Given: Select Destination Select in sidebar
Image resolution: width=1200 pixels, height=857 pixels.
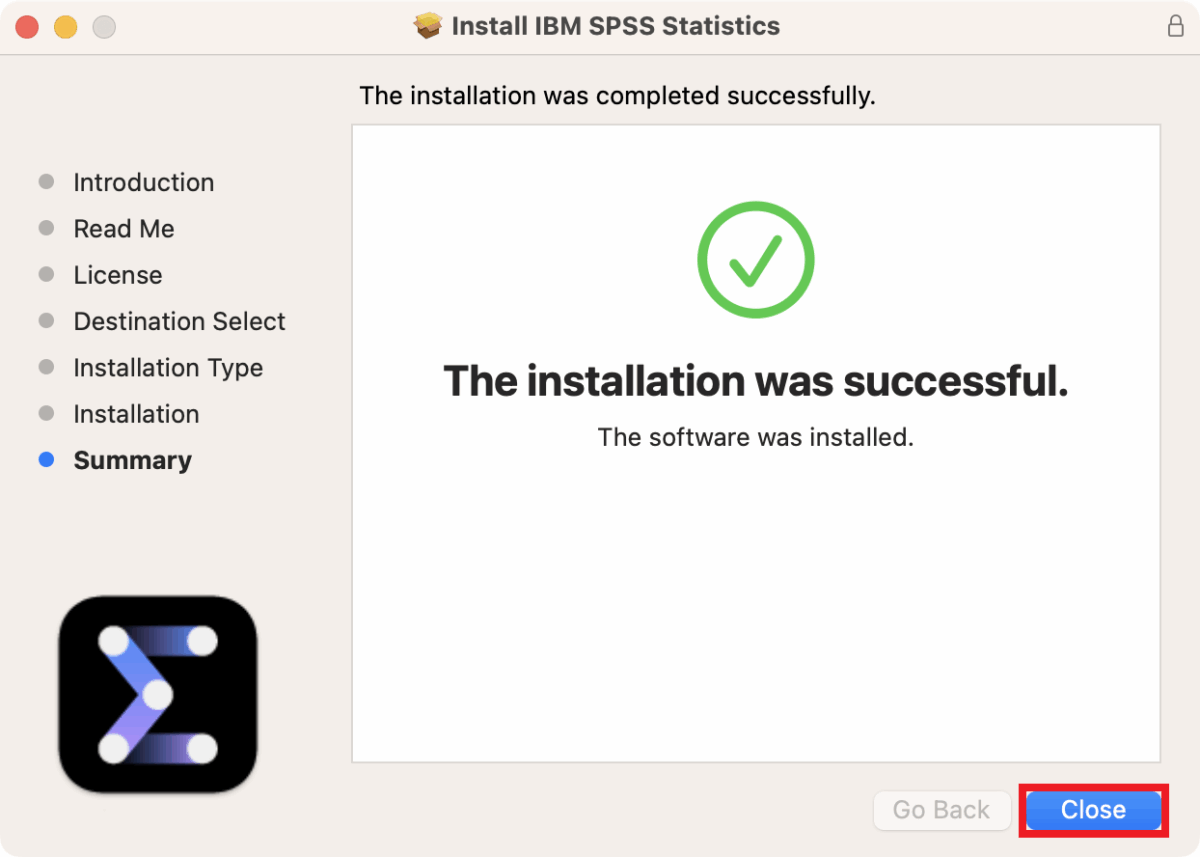Looking at the screenshot, I should point(179,321).
